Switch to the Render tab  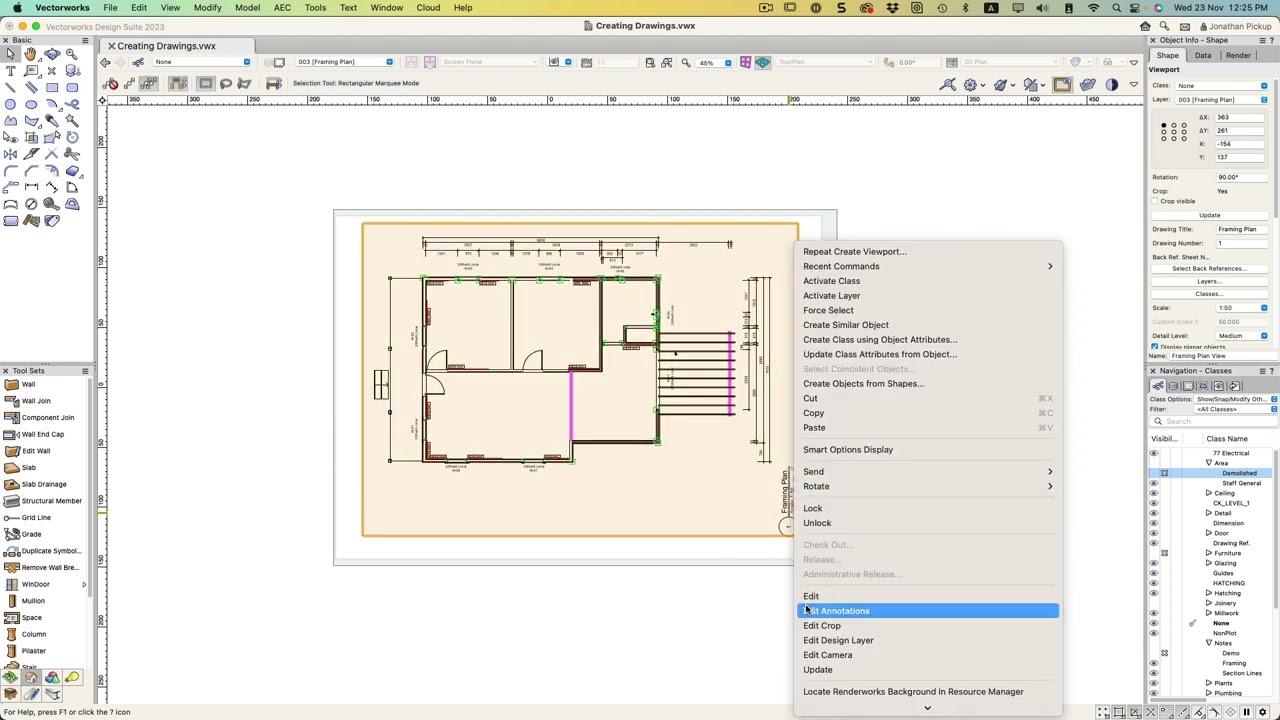[x=1238, y=55]
